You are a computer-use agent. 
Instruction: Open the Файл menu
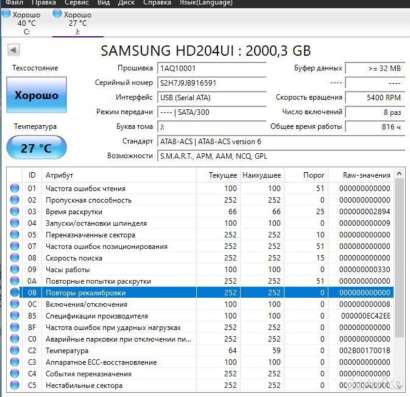point(14,3)
